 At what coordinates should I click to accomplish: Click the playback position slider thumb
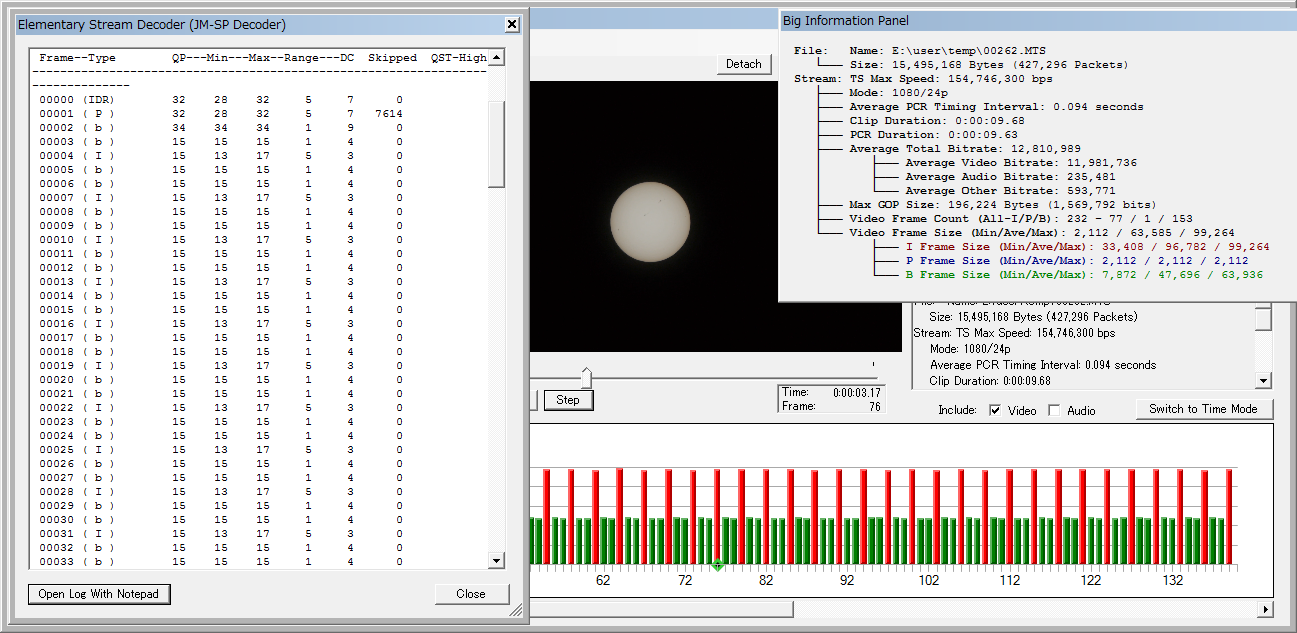coord(586,377)
